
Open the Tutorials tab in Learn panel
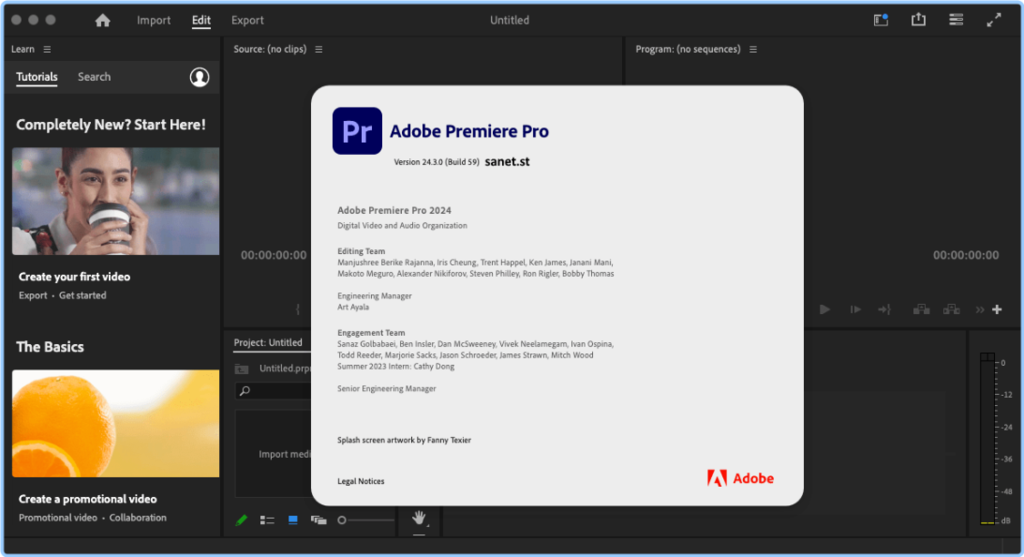click(x=37, y=77)
